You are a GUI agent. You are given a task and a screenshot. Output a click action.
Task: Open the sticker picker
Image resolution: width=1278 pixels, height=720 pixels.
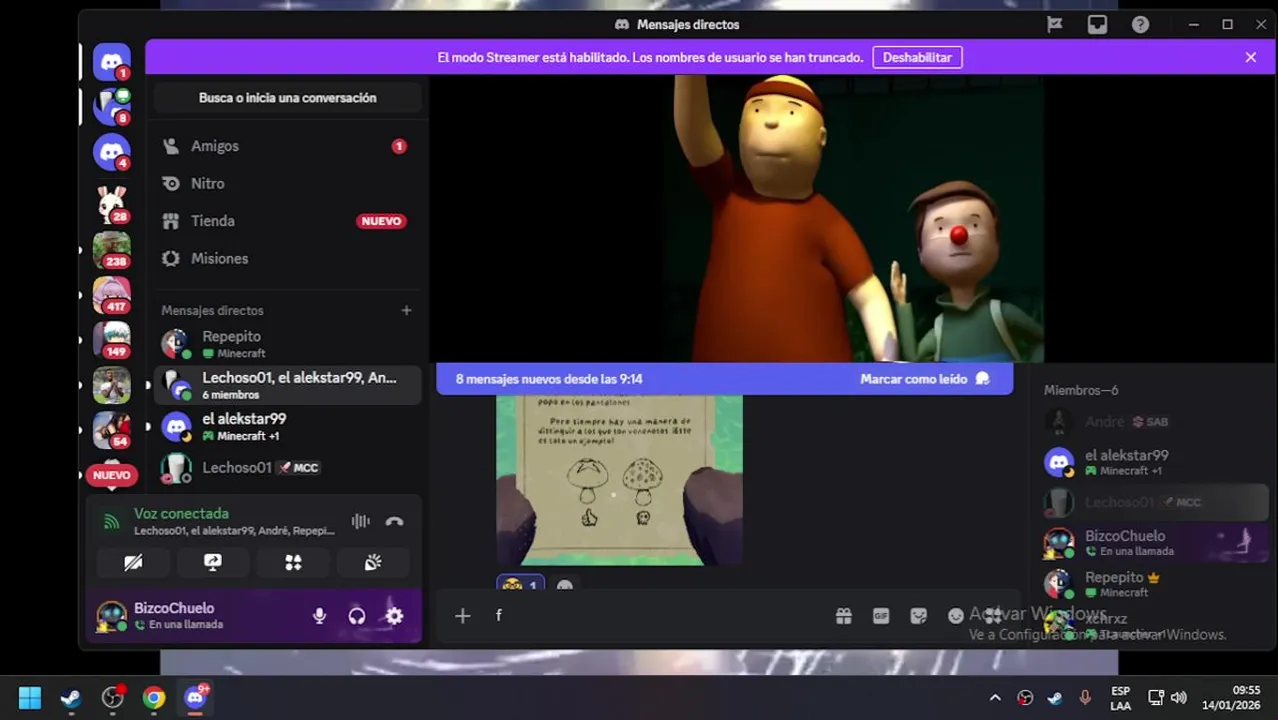click(918, 616)
